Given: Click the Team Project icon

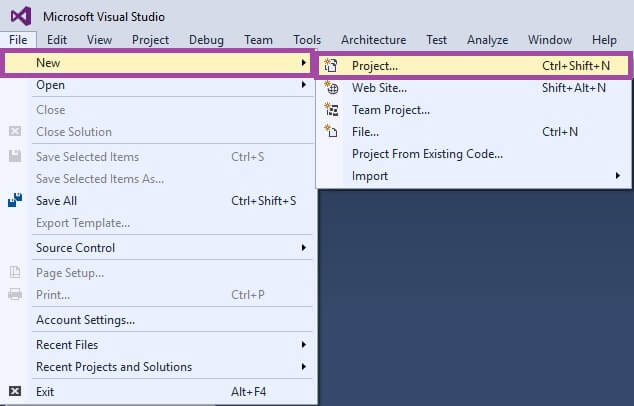Looking at the screenshot, I should point(332,109).
